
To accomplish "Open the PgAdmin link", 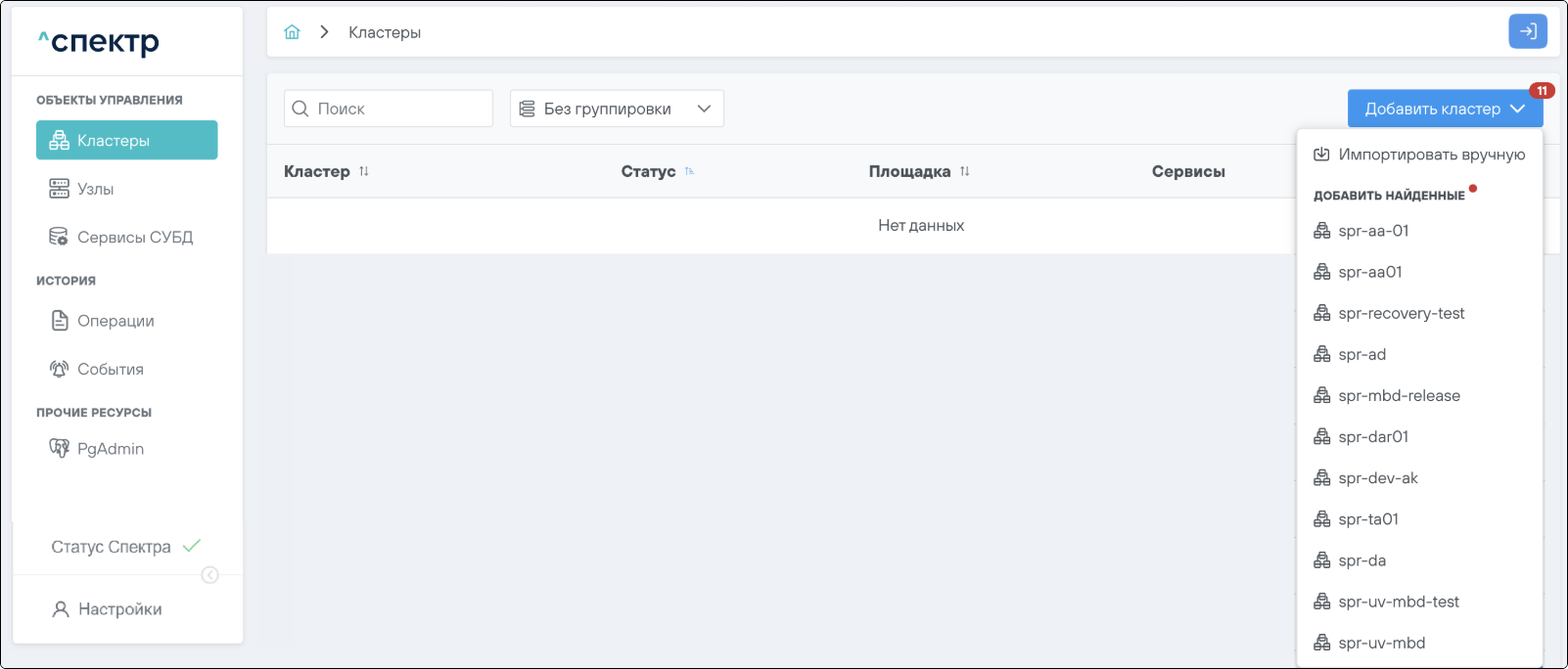I will click(x=110, y=449).
